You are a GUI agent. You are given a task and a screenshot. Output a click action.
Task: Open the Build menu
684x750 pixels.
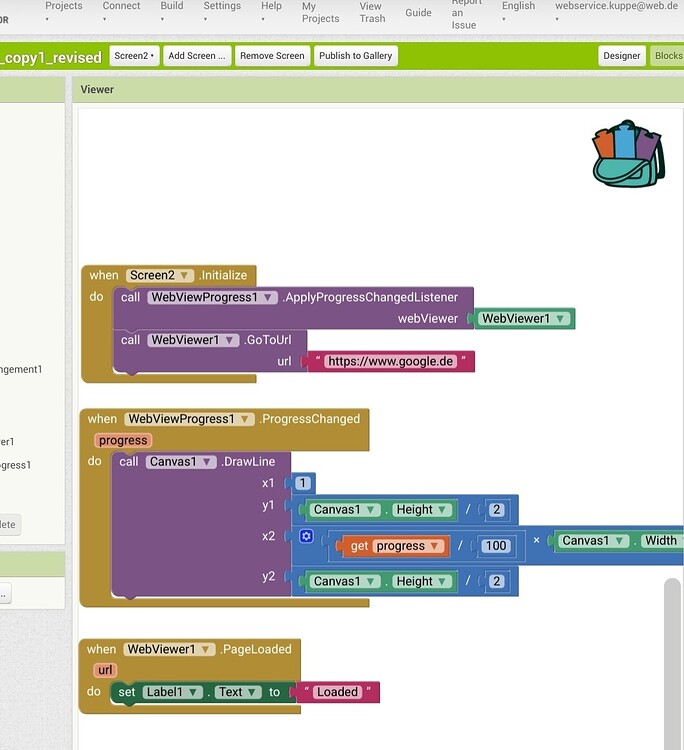coord(172,10)
